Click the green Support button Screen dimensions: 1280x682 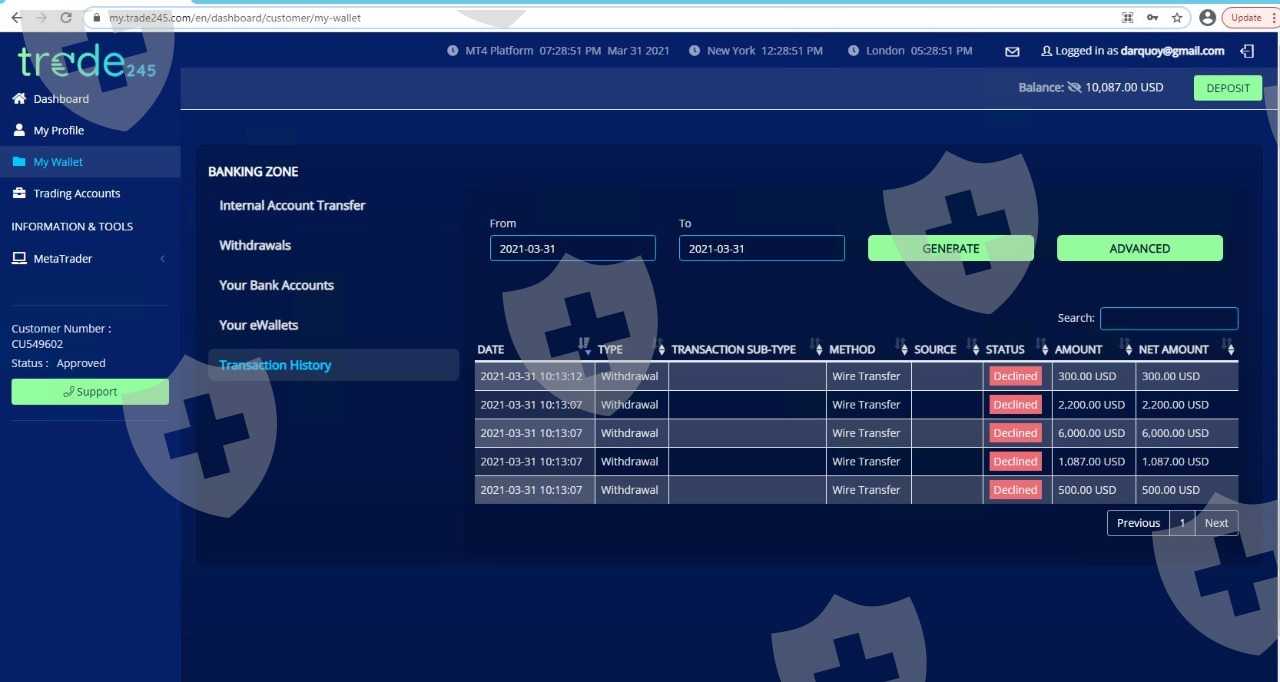tap(90, 392)
